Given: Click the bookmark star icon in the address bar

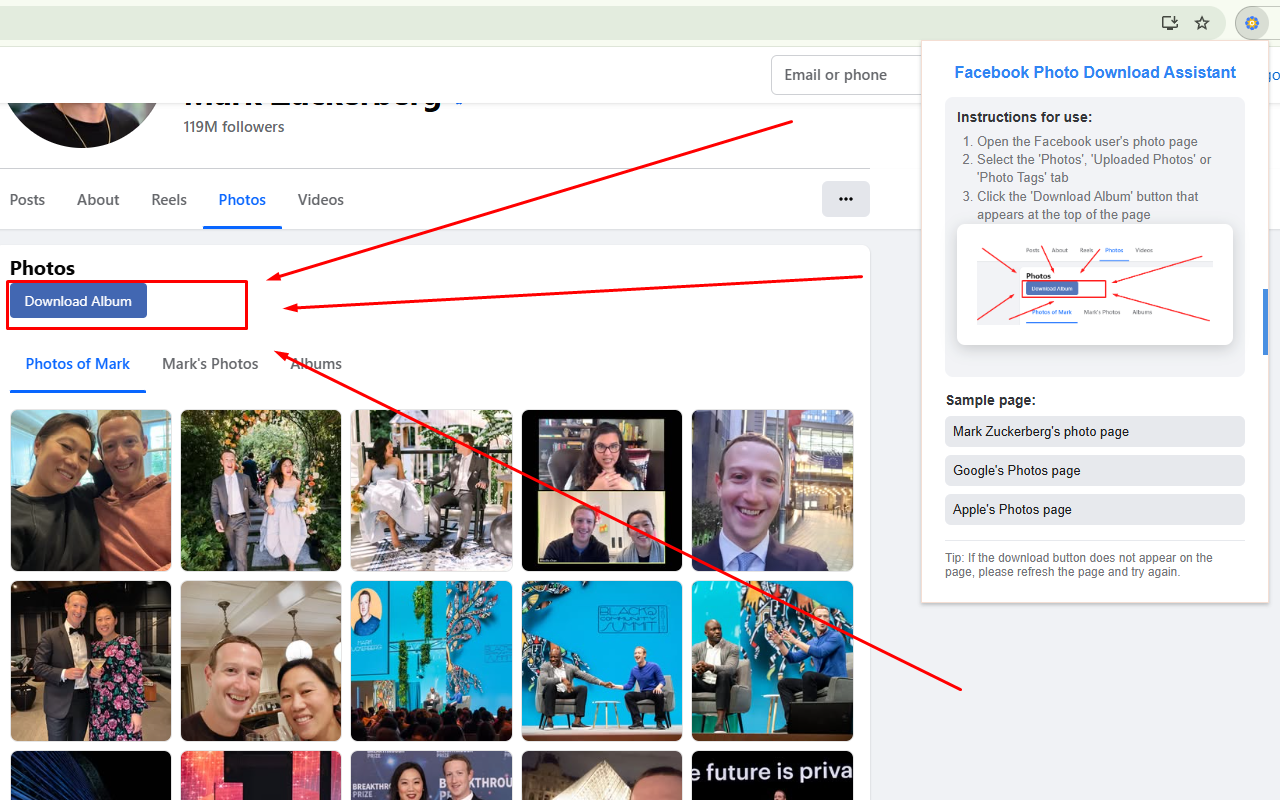Looking at the screenshot, I should point(1201,22).
